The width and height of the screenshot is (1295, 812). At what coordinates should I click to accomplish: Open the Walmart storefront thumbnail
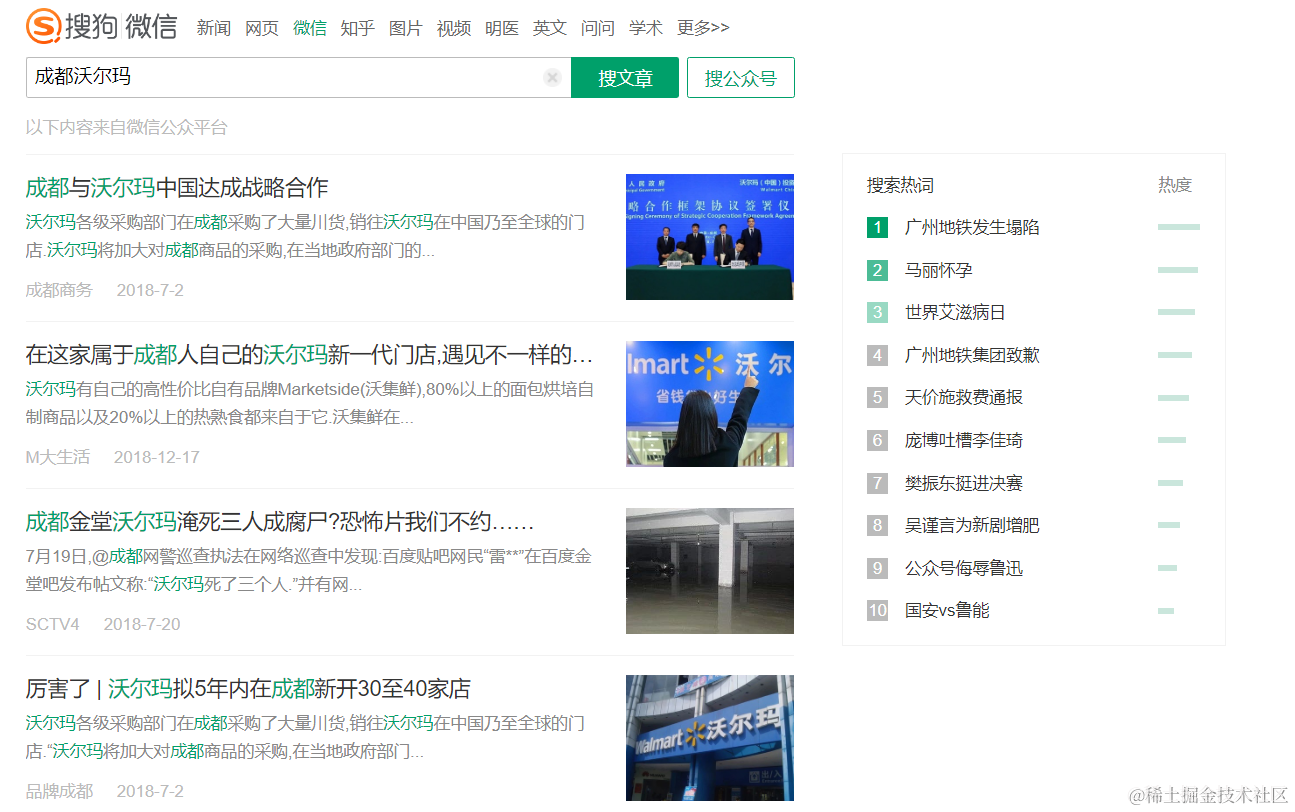710,738
